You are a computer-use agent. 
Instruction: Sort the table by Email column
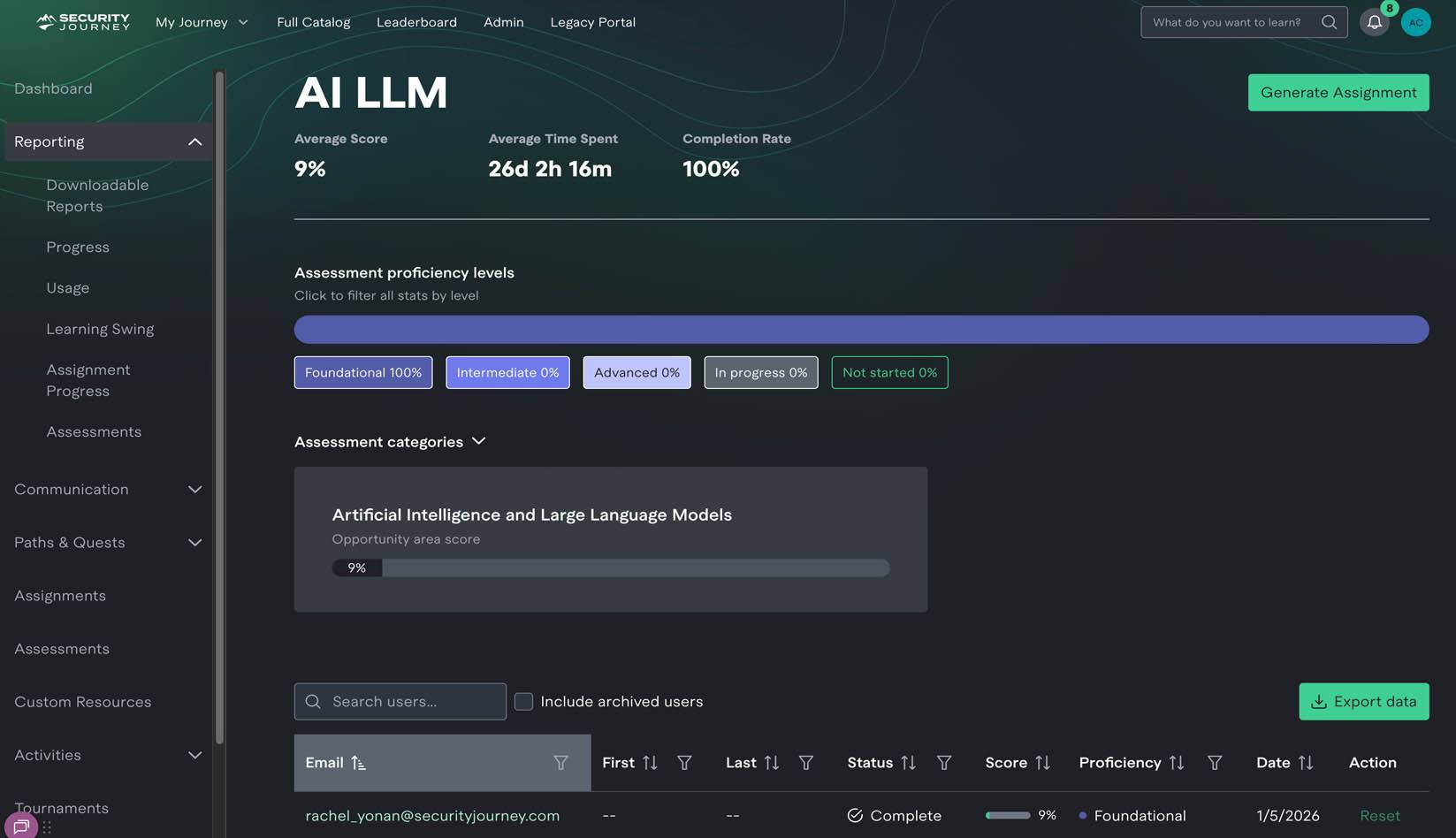(x=358, y=763)
